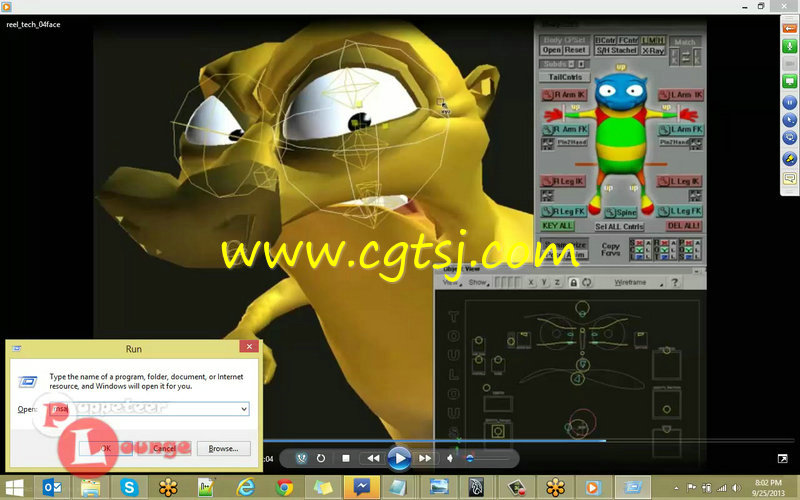Open the chat bubble in side toolbar
The height and width of the screenshot is (500, 800).
point(790,178)
